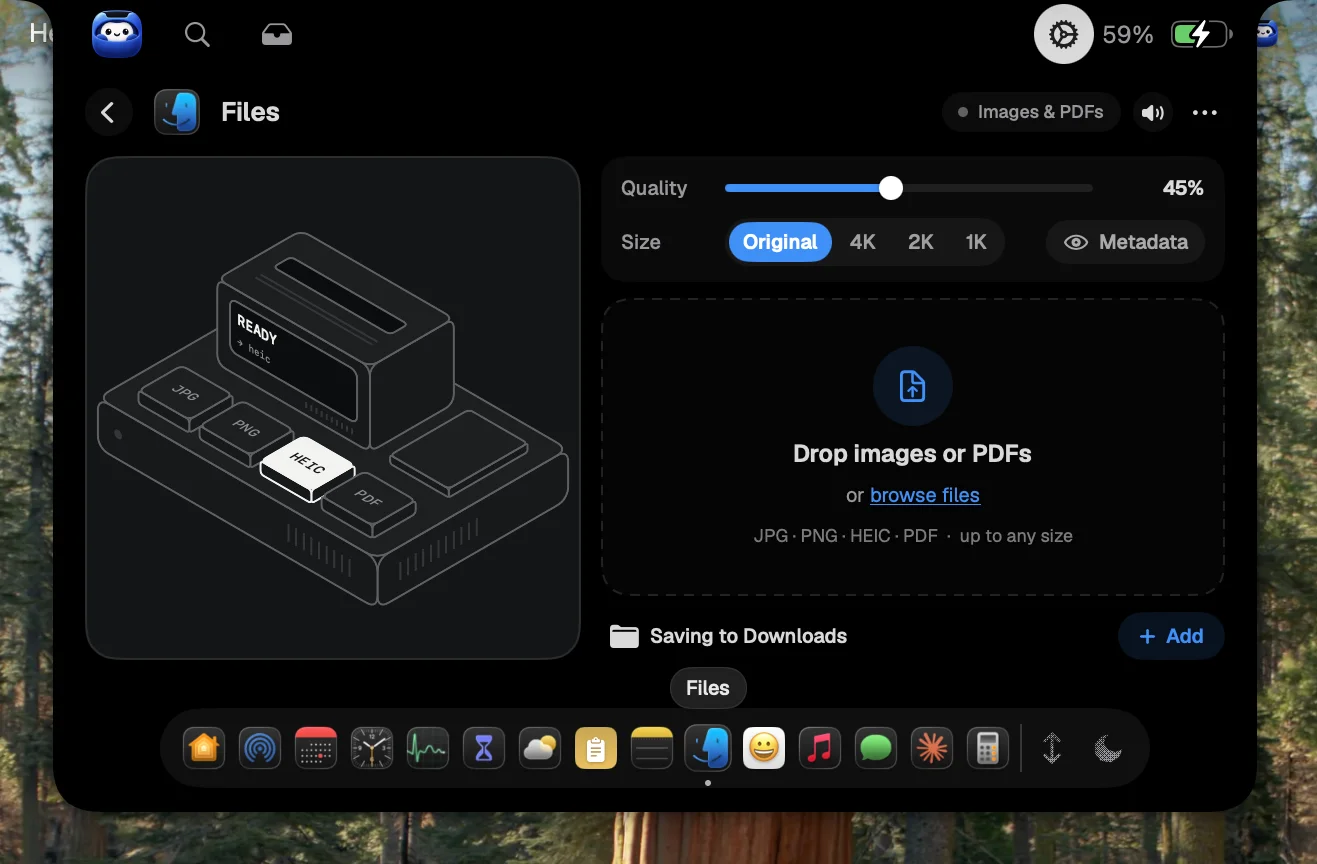This screenshot has width=1317, height=864.
Task: Click the crescent moon icon in dock
Action: [x=1107, y=748]
